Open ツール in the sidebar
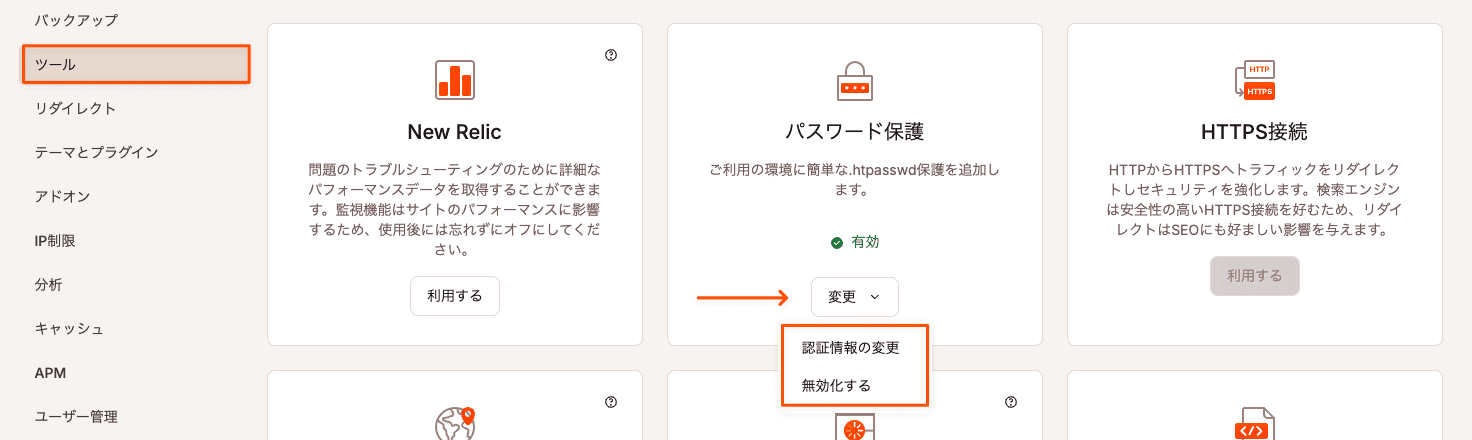The height and width of the screenshot is (440, 1472). click(x=136, y=64)
